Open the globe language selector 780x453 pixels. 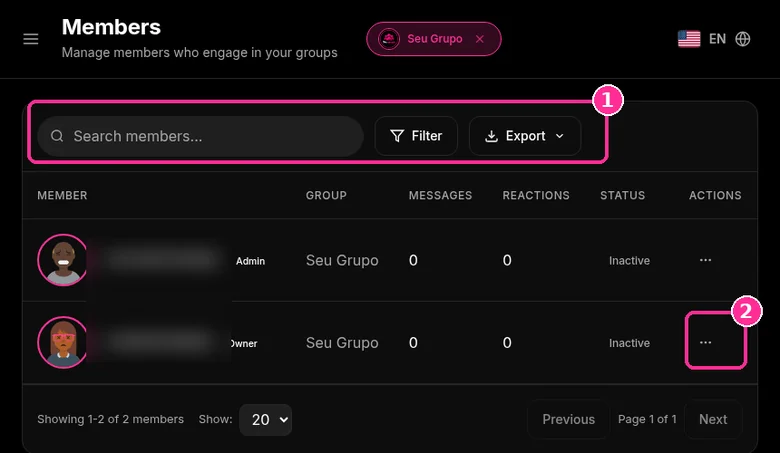pyautogui.click(x=743, y=39)
